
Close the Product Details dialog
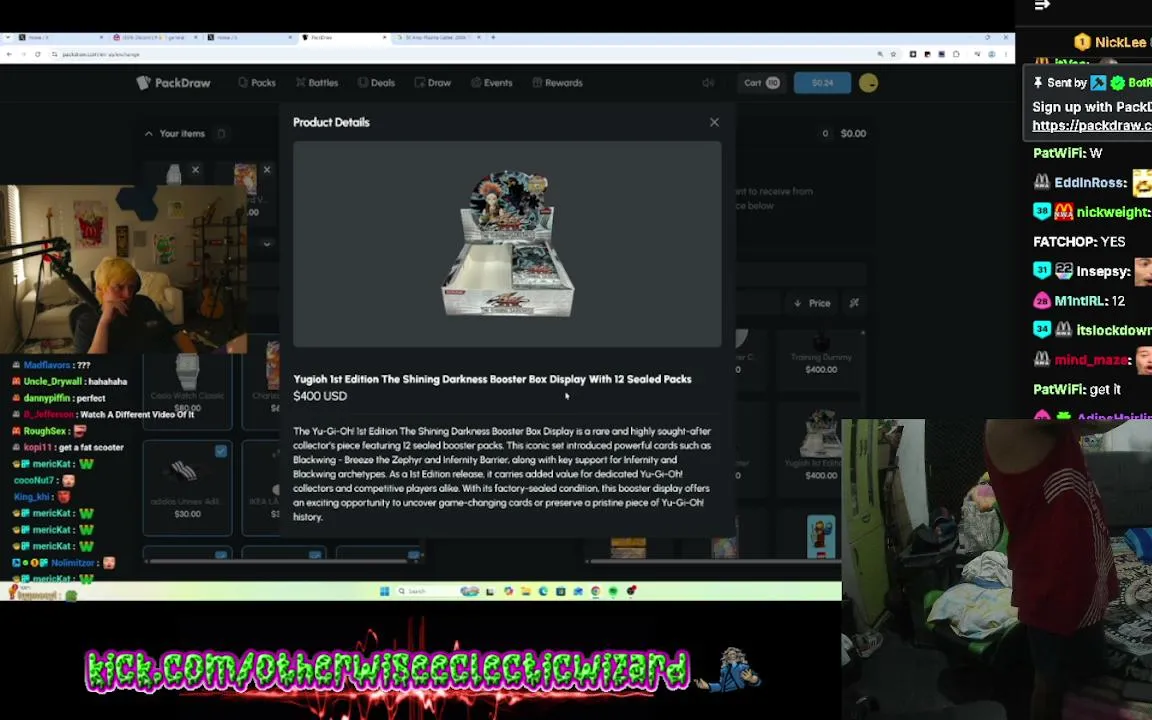[x=714, y=122]
